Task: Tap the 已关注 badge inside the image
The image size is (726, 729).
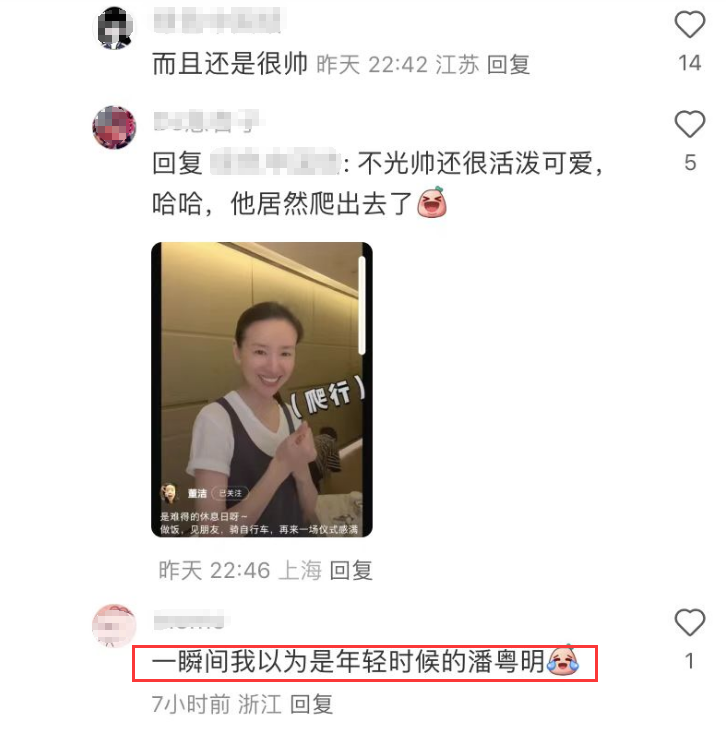Action: coord(230,493)
